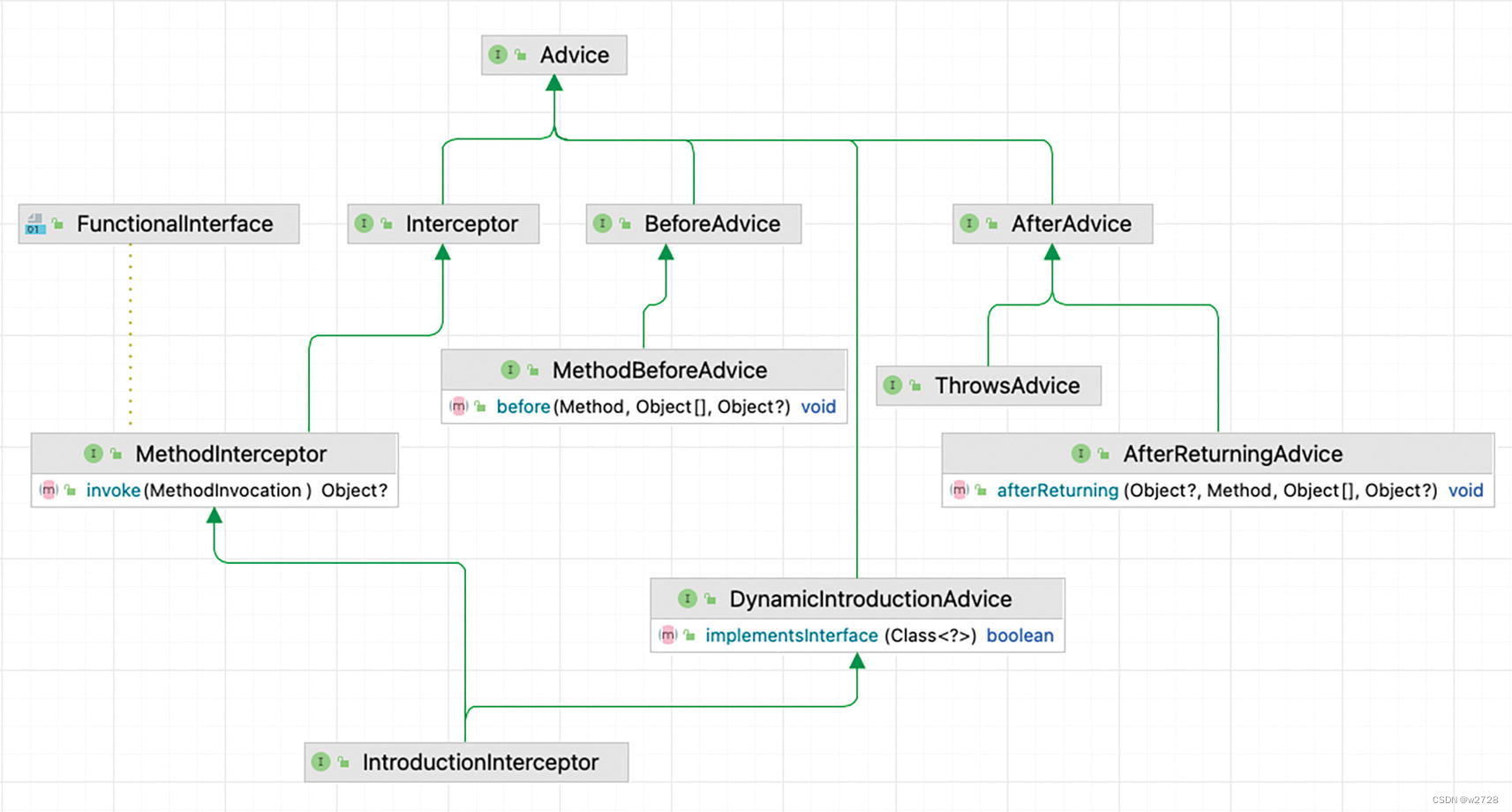
Task: Click the interface icon on IntroductionInterceptor
Action: pos(320,762)
